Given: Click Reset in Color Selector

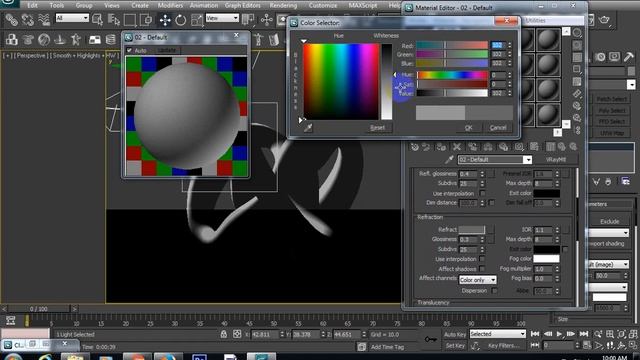Looking at the screenshot, I should (378, 128).
